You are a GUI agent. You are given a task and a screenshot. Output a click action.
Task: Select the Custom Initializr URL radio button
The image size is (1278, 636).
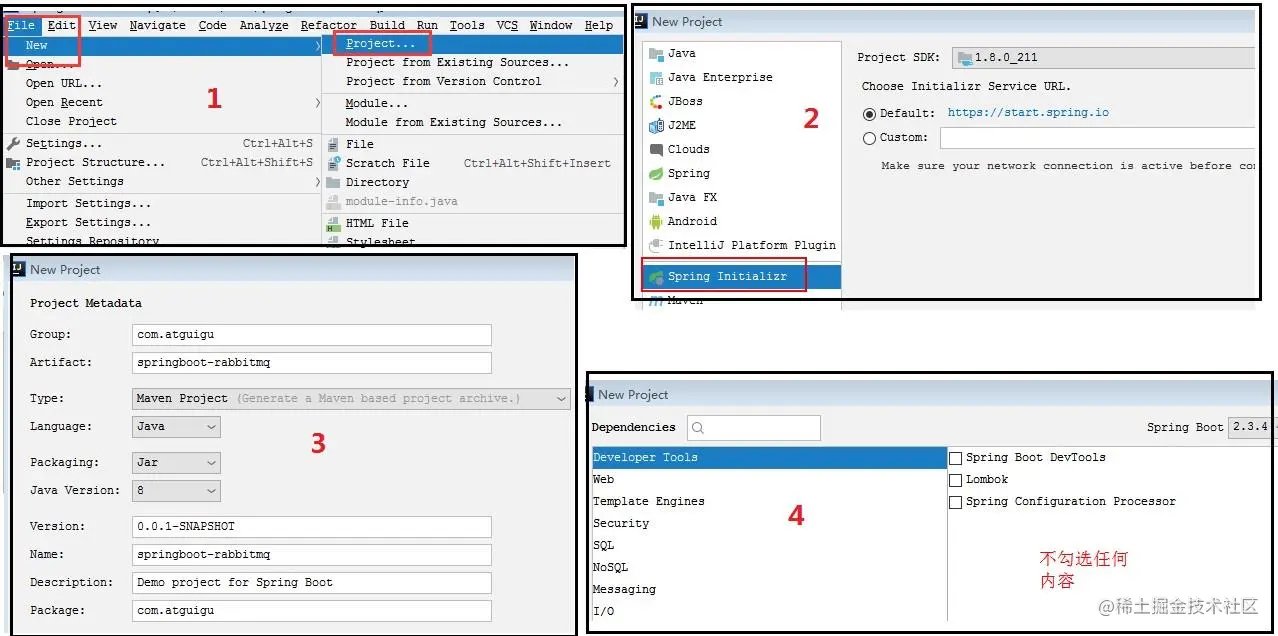(869, 138)
